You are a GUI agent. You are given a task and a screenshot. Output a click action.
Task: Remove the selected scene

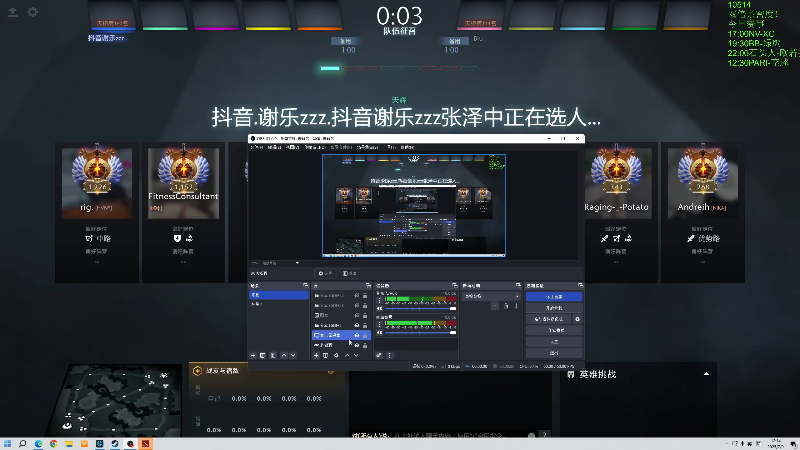(263, 355)
